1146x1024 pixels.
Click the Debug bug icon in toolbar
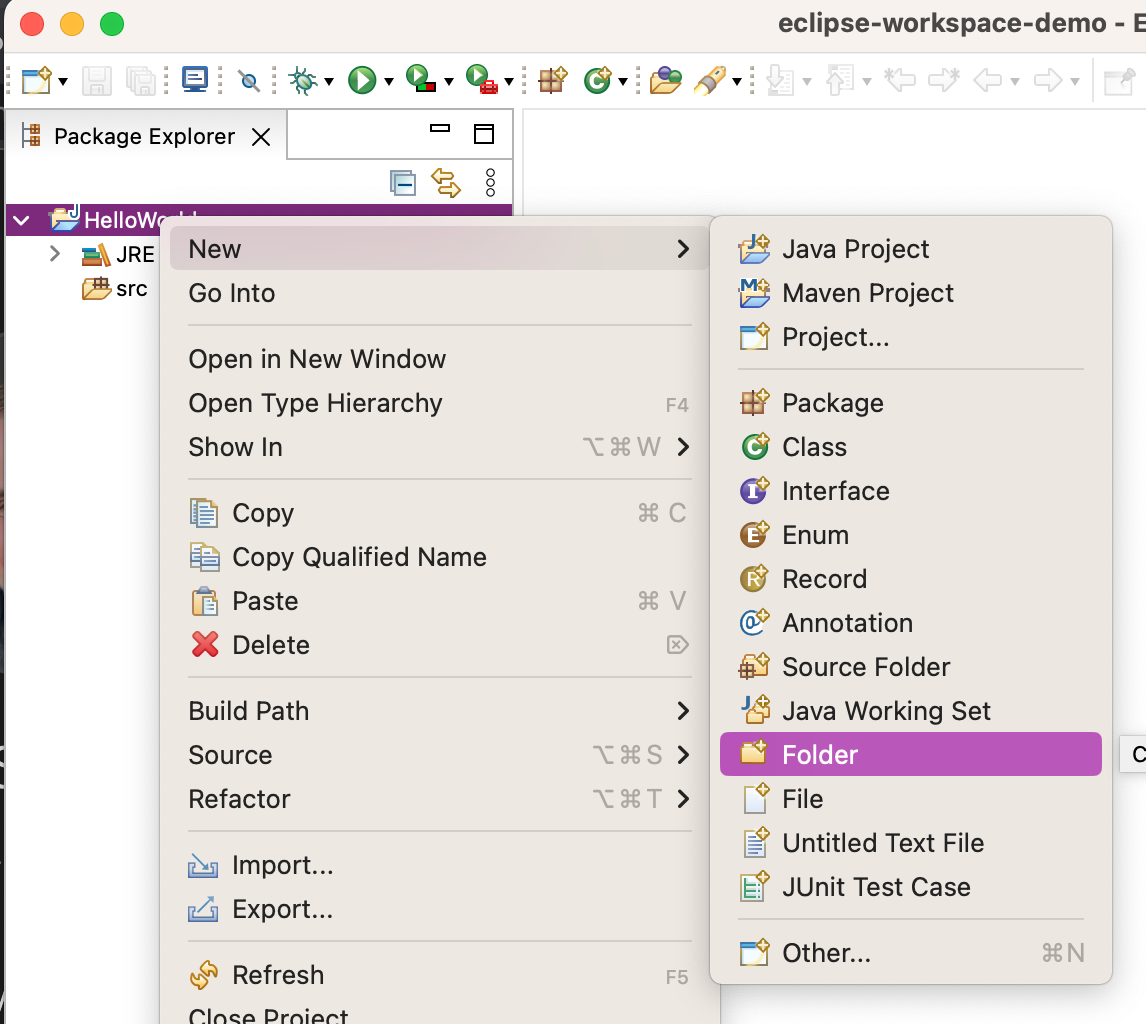click(301, 80)
